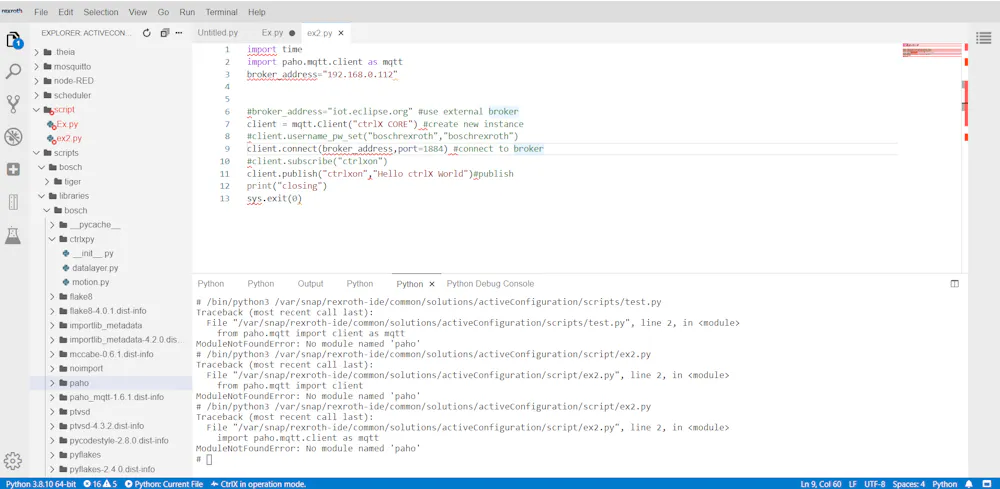1000x489 pixels.
Task: Click the Settings gear icon
Action: 13,461
